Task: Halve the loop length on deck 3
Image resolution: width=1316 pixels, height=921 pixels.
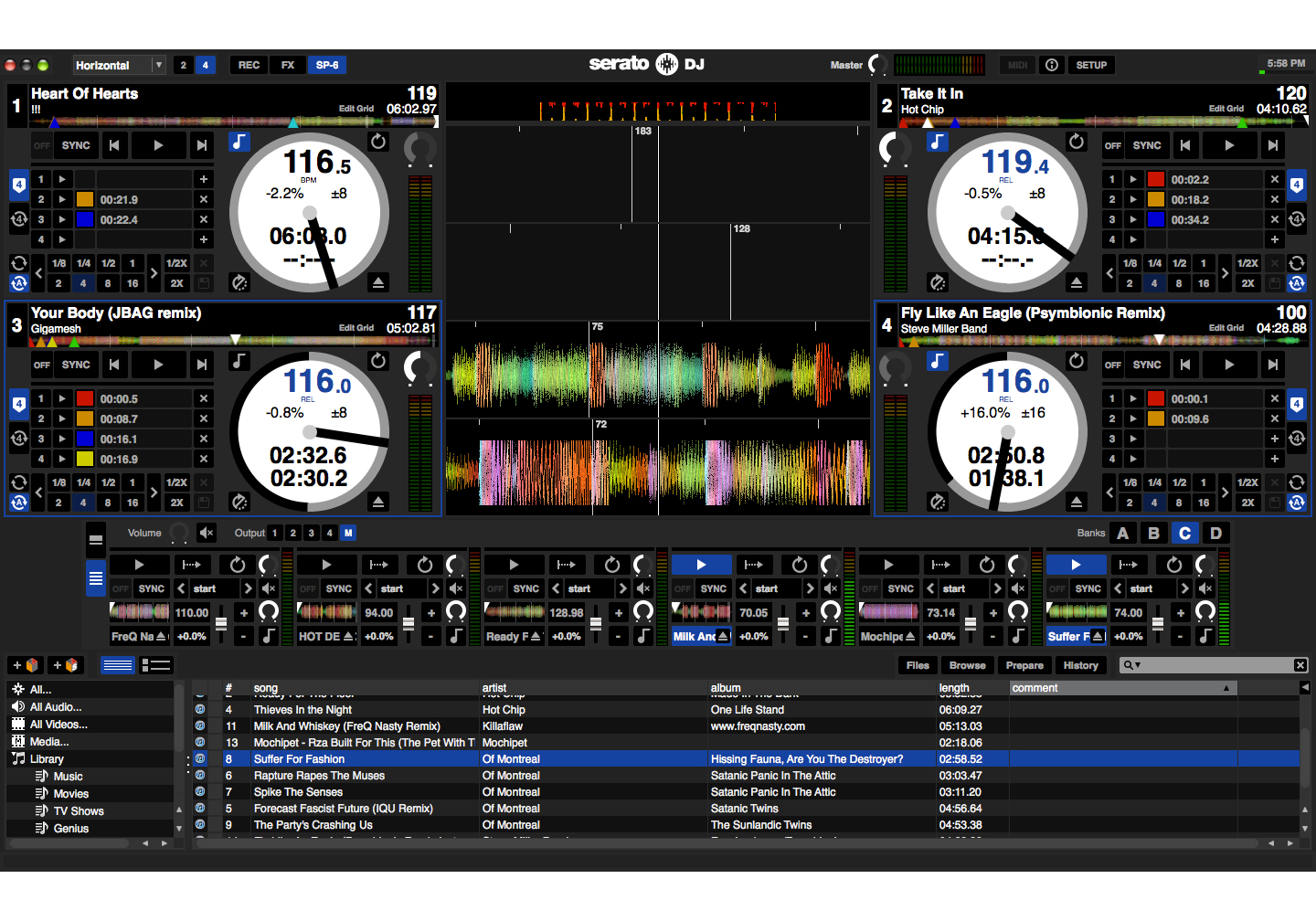Action: [x=176, y=482]
